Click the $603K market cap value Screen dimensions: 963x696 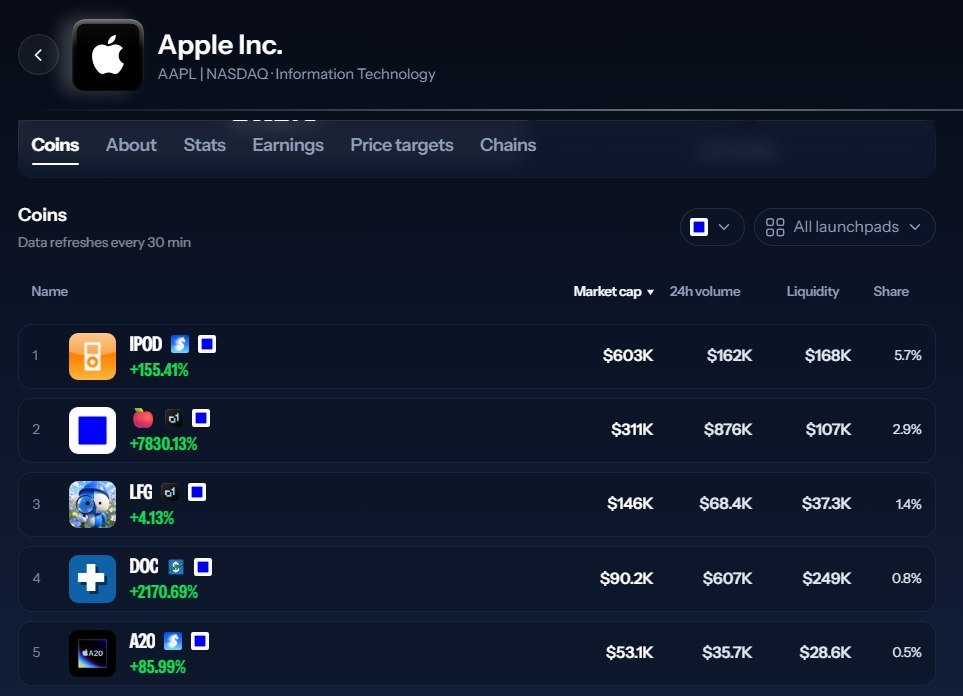pos(628,355)
